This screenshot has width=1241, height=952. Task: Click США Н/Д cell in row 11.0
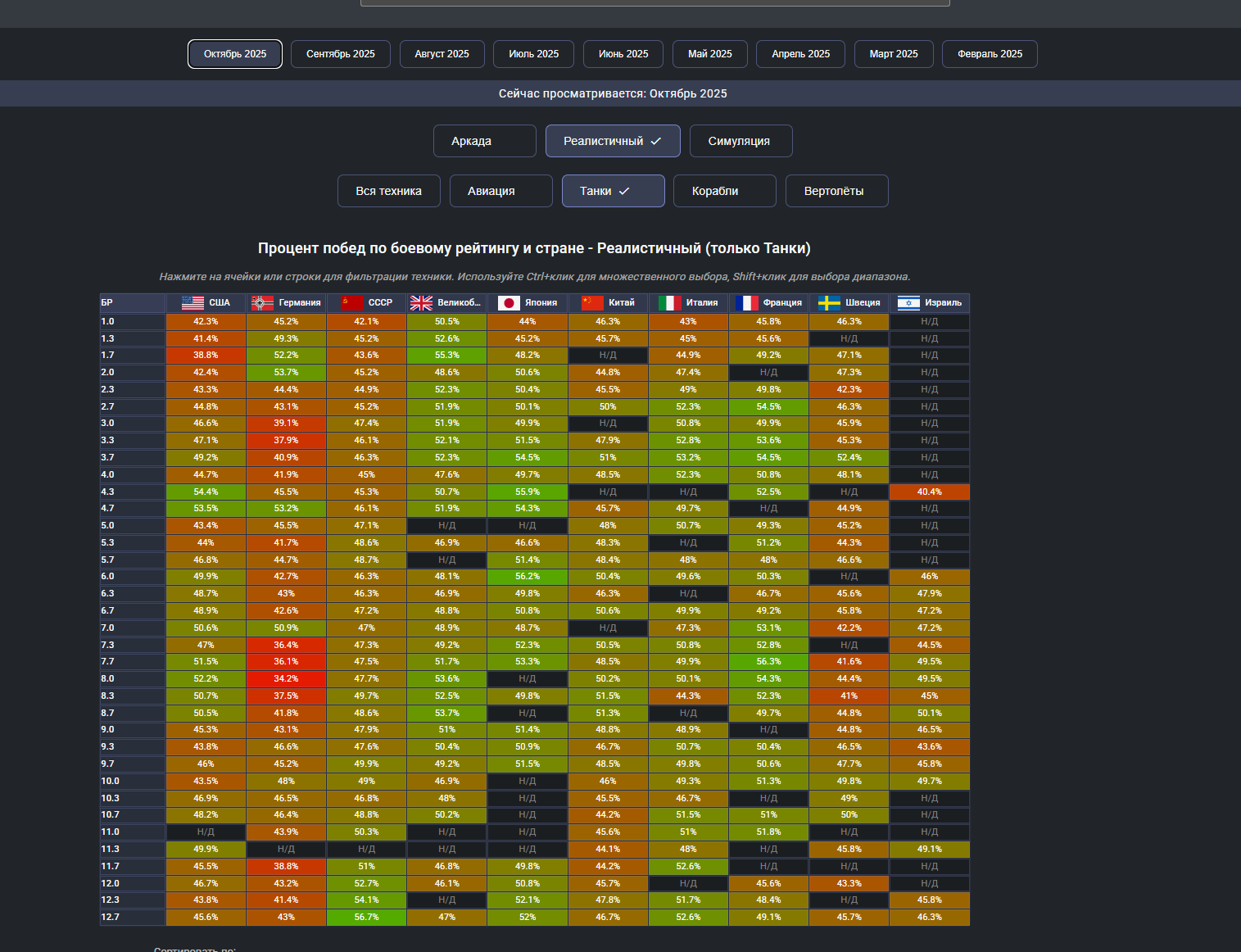pos(206,832)
